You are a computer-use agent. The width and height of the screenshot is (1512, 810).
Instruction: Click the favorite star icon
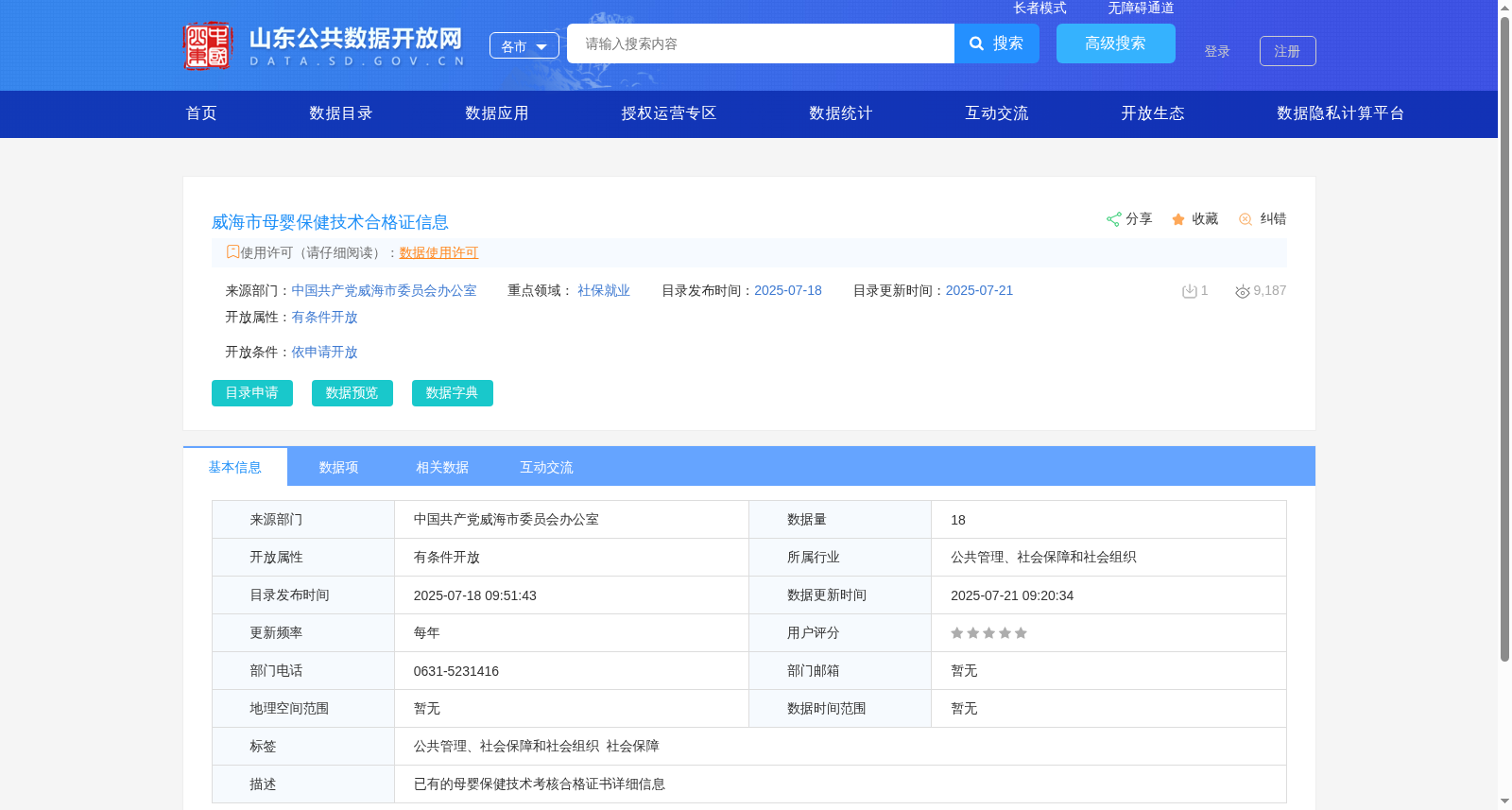[x=1178, y=219]
